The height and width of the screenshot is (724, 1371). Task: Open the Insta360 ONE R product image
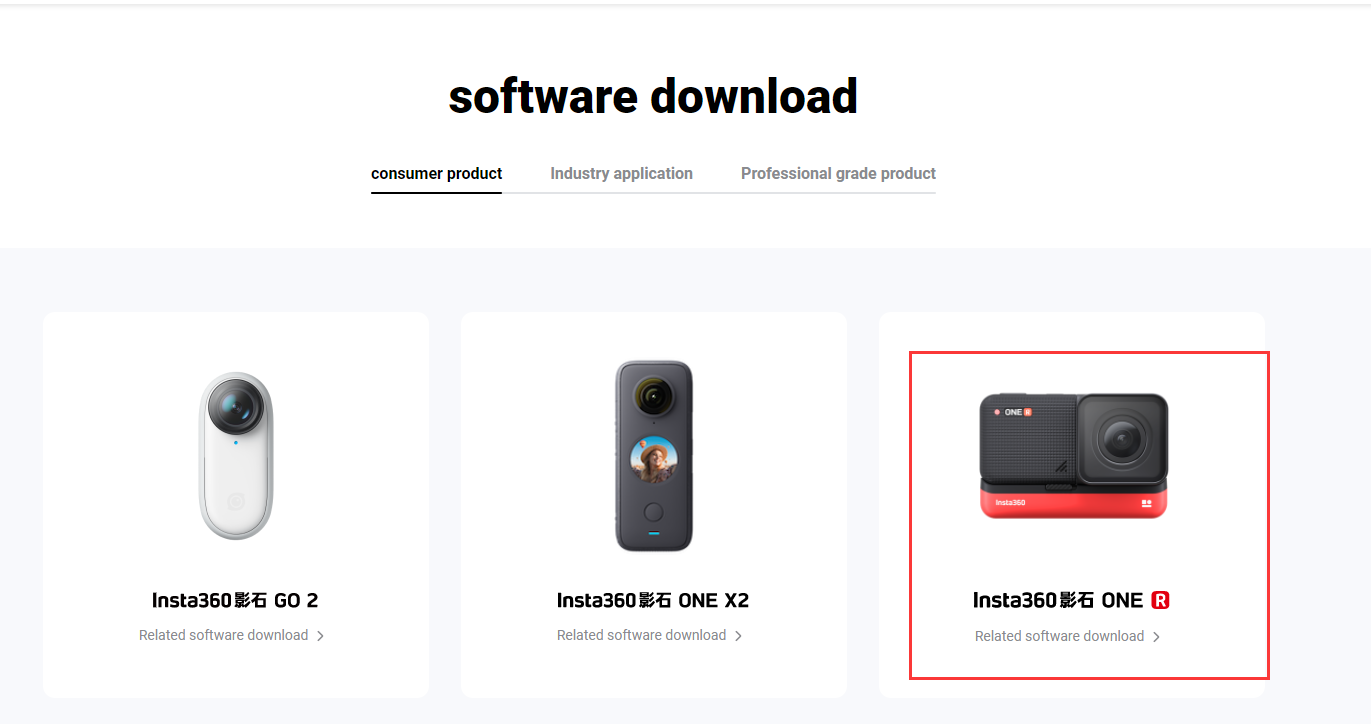[1073, 455]
